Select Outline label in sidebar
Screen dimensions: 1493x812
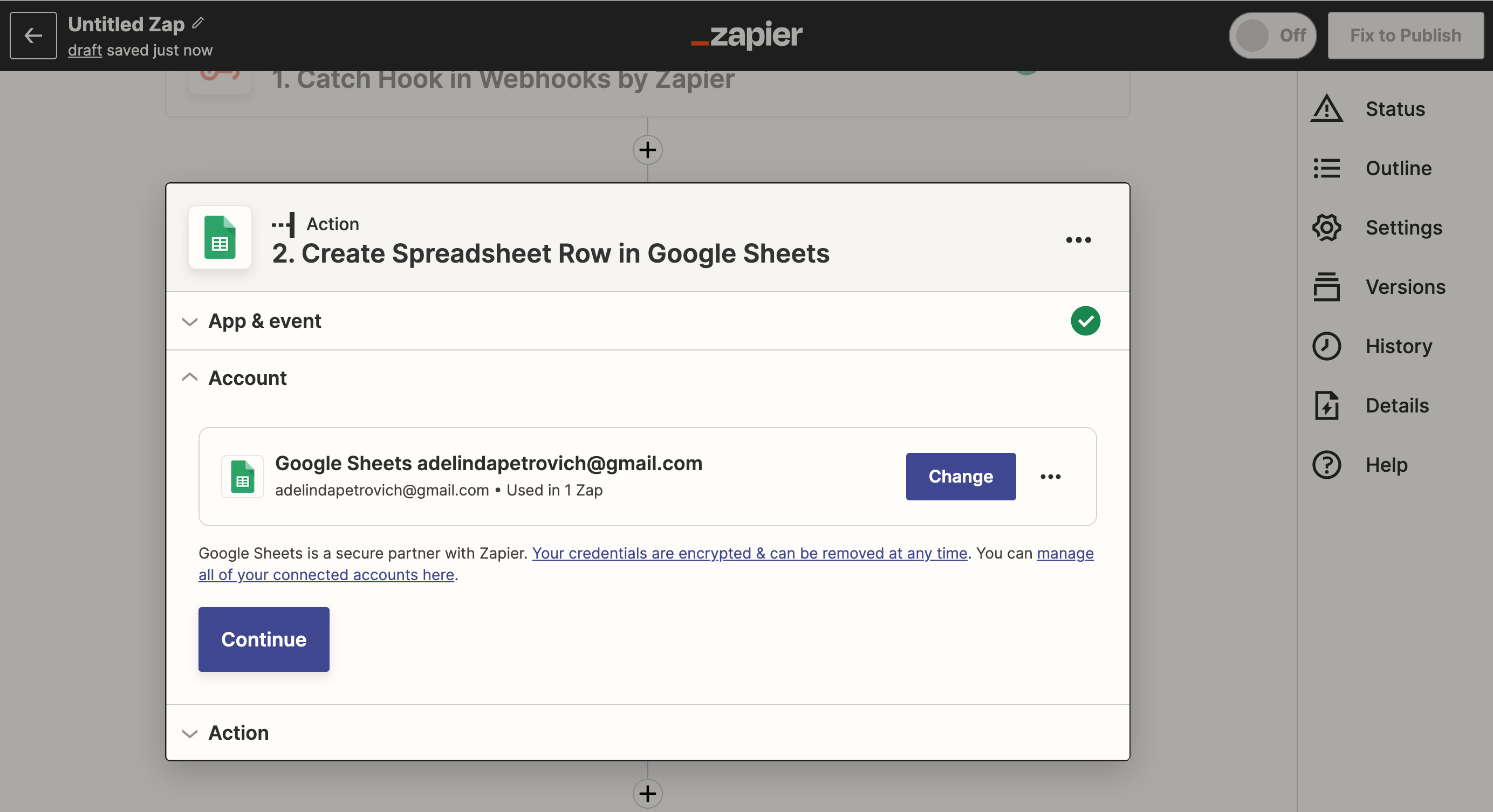point(1399,168)
